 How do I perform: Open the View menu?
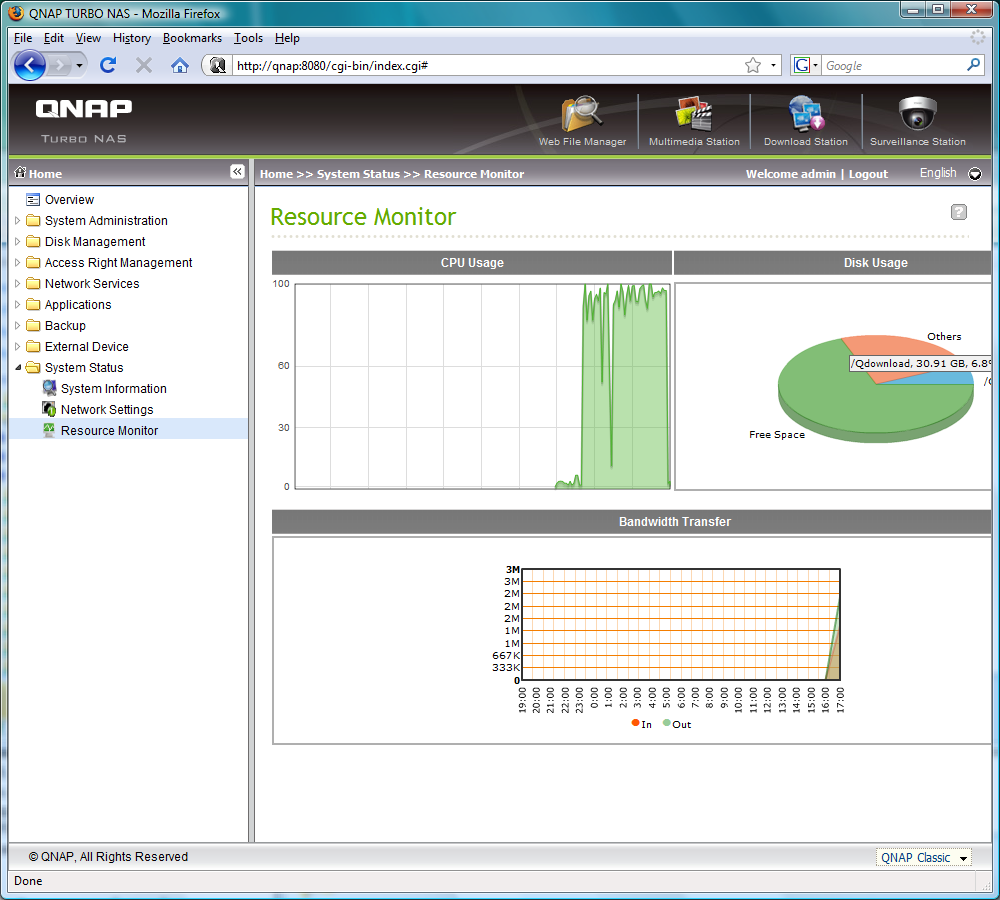point(88,38)
